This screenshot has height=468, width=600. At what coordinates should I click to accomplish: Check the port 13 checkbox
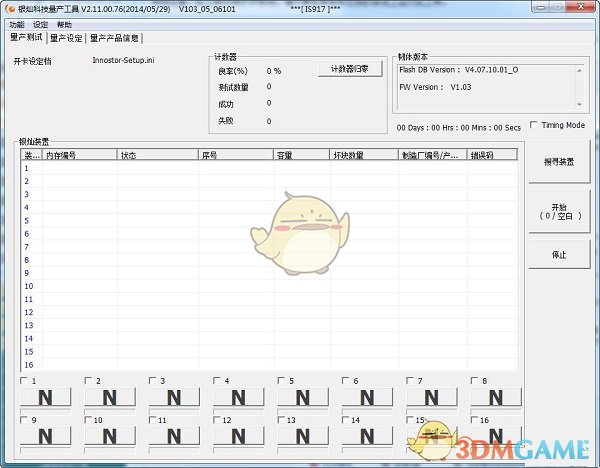(281, 420)
